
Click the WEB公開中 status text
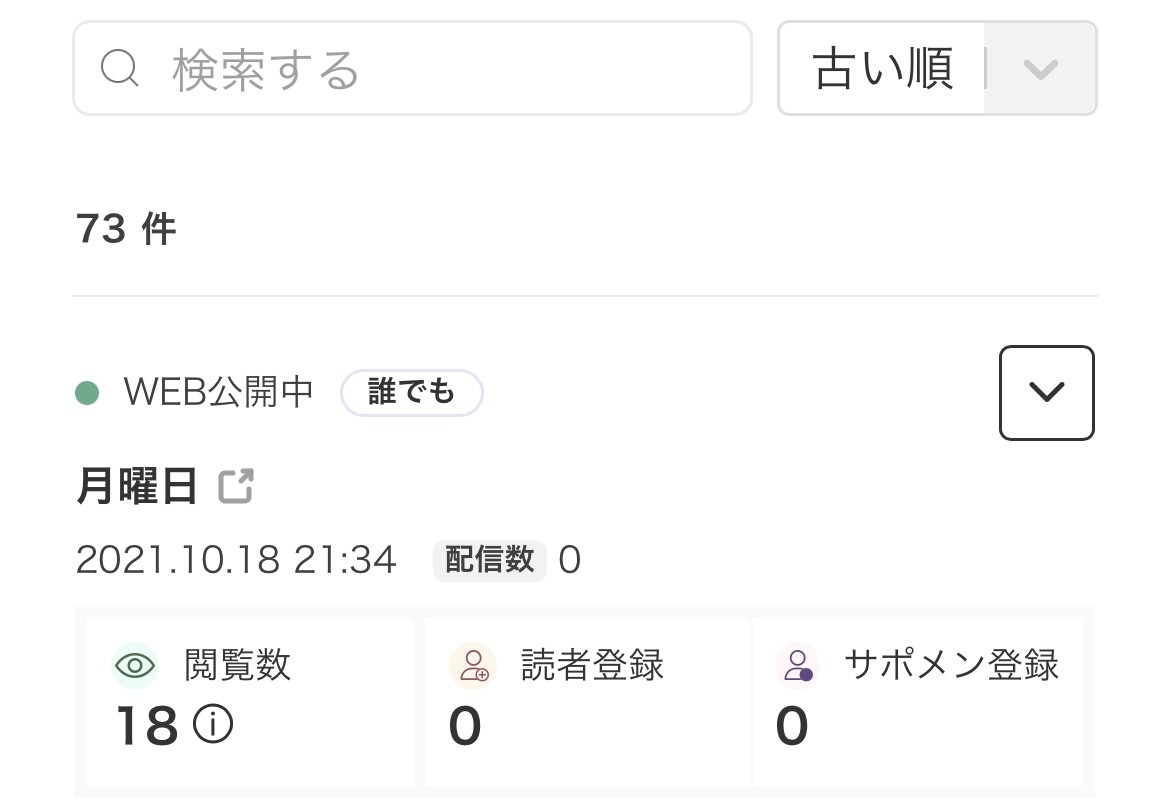click(219, 393)
